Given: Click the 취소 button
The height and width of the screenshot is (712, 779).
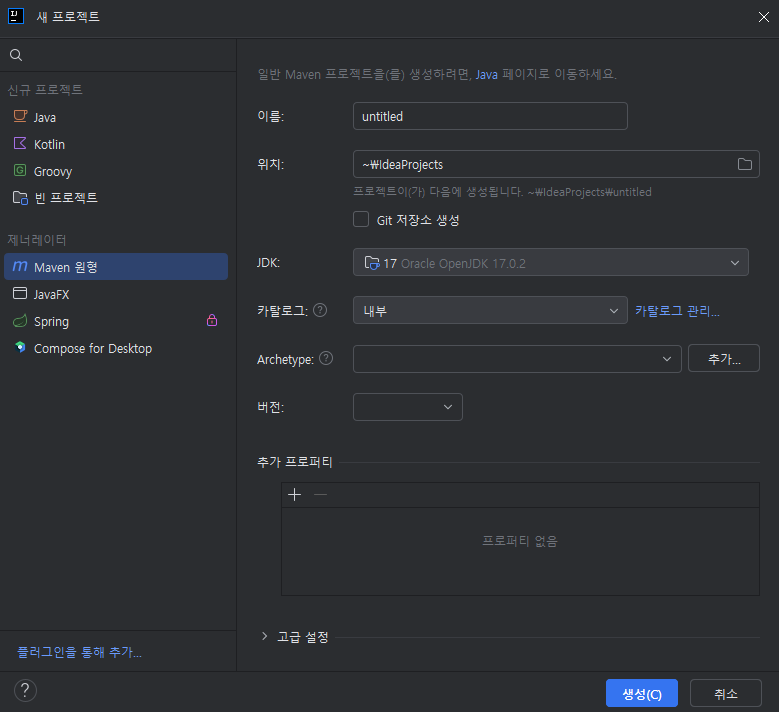Looking at the screenshot, I should click(x=725, y=693).
